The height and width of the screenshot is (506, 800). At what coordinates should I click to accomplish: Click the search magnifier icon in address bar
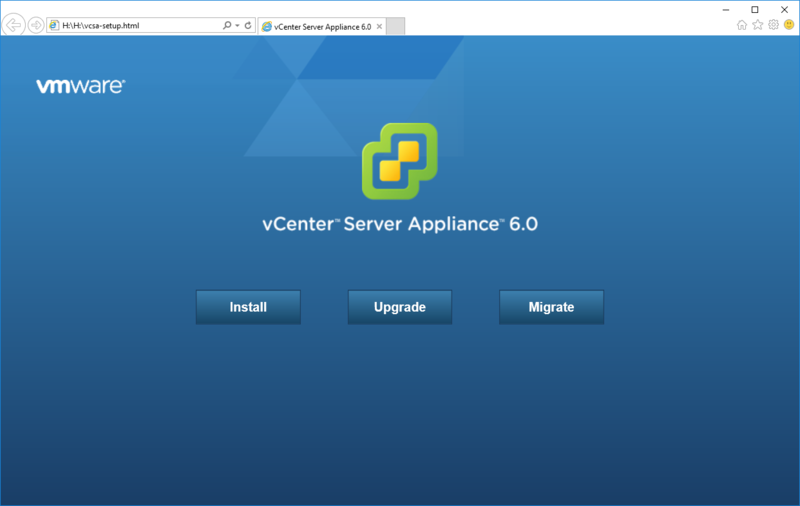coord(227,25)
